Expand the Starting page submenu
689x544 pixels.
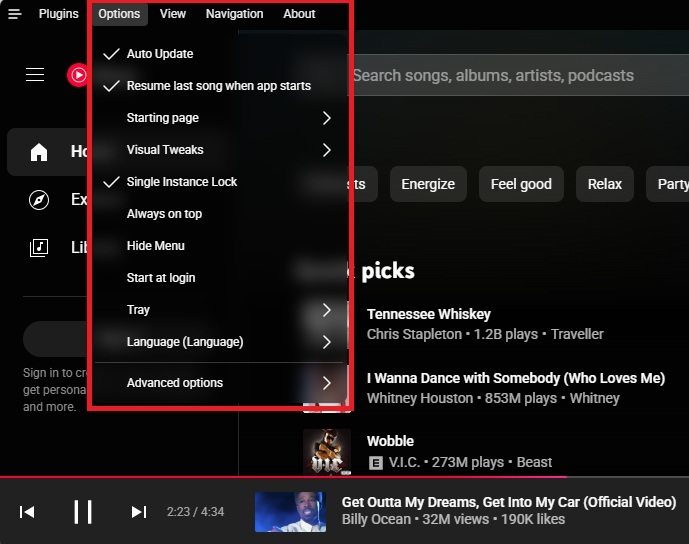tap(219, 118)
